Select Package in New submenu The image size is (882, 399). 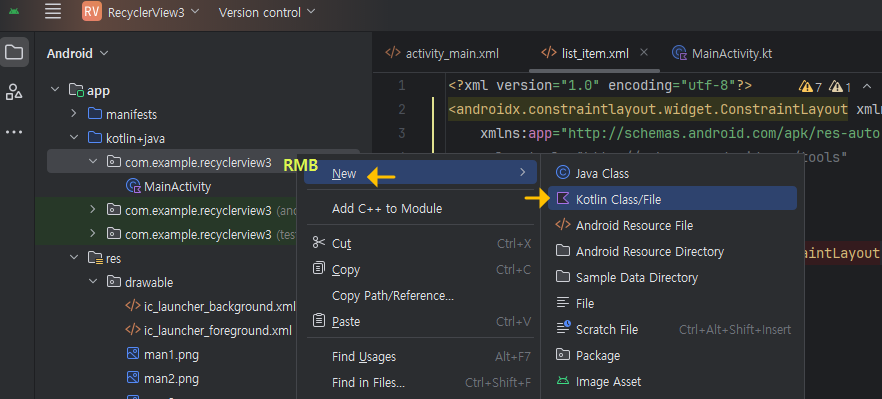[672, 355]
